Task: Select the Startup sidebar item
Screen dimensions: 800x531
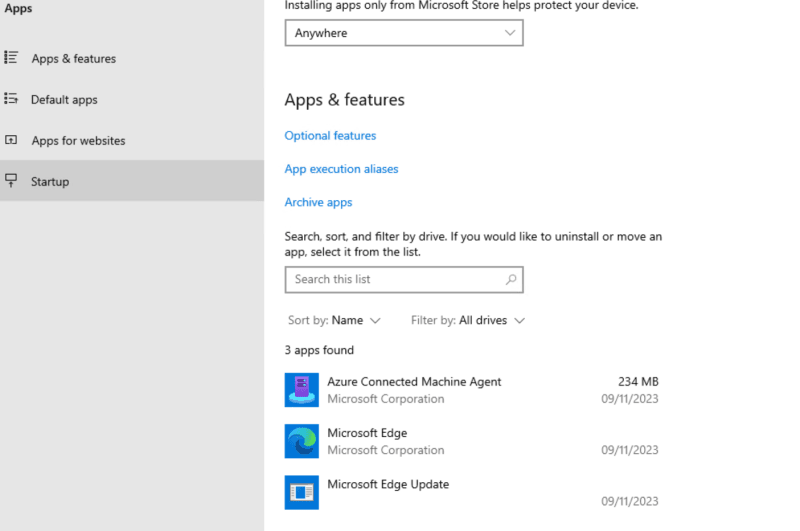Action: click(x=132, y=181)
